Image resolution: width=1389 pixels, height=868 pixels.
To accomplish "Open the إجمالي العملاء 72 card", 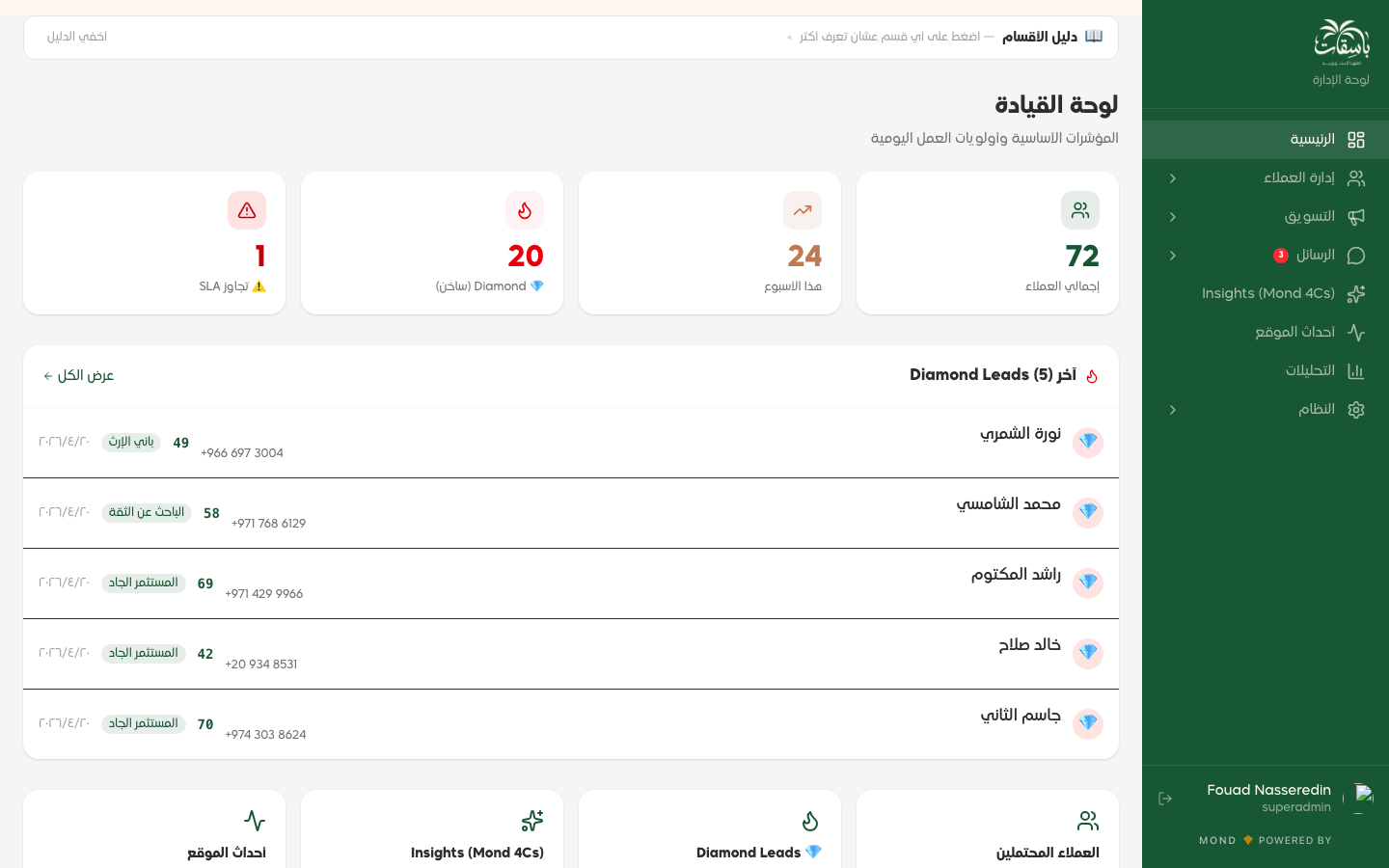I will [988, 243].
